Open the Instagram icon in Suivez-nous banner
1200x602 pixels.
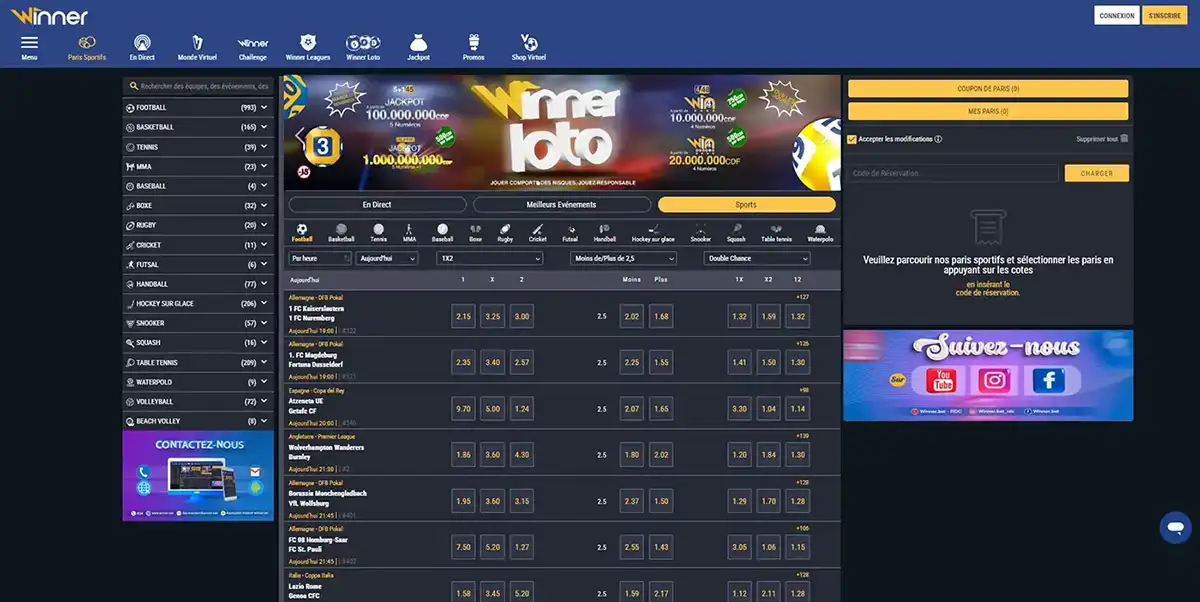pos(994,380)
